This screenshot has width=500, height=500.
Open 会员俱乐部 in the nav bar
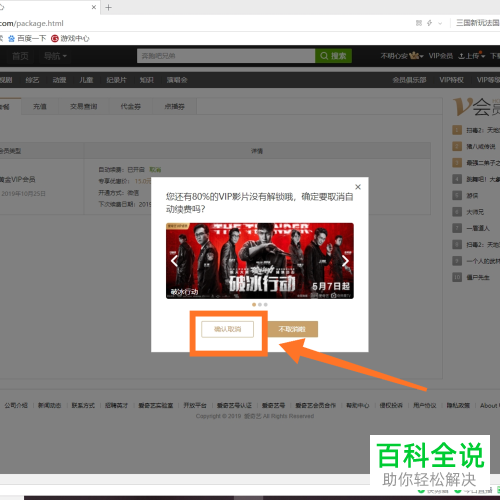pos(409,80)
